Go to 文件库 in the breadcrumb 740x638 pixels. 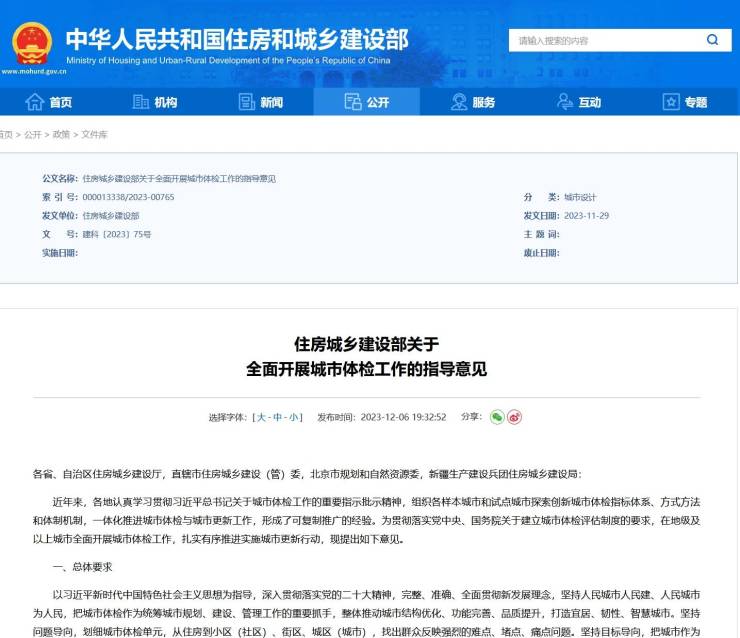coord(94,134)
